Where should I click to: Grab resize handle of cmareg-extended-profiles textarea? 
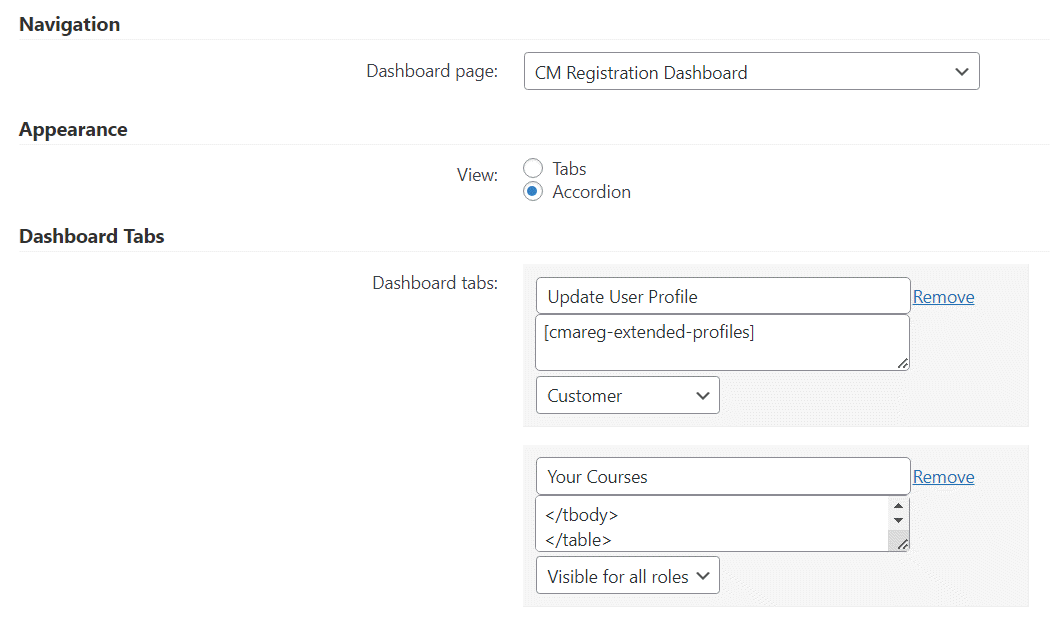pyautogui.click(x=903, y=364)
